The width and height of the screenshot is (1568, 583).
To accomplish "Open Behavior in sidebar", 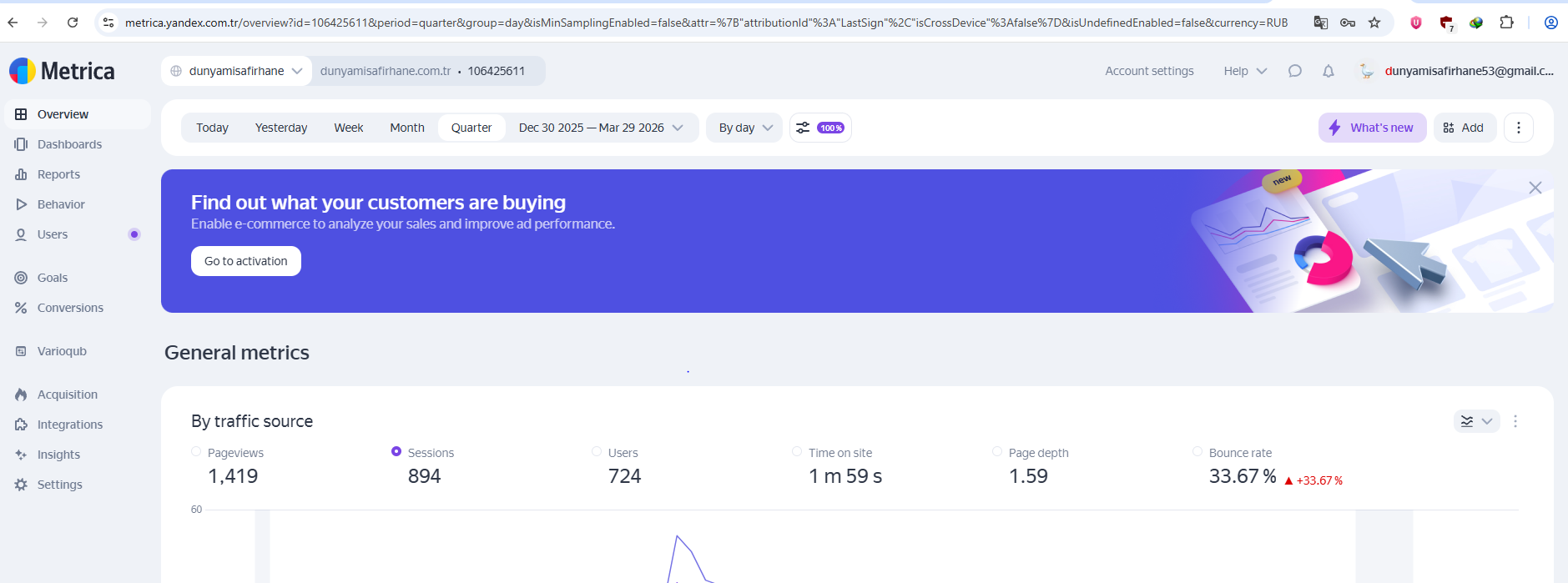I will click(78, 204).
